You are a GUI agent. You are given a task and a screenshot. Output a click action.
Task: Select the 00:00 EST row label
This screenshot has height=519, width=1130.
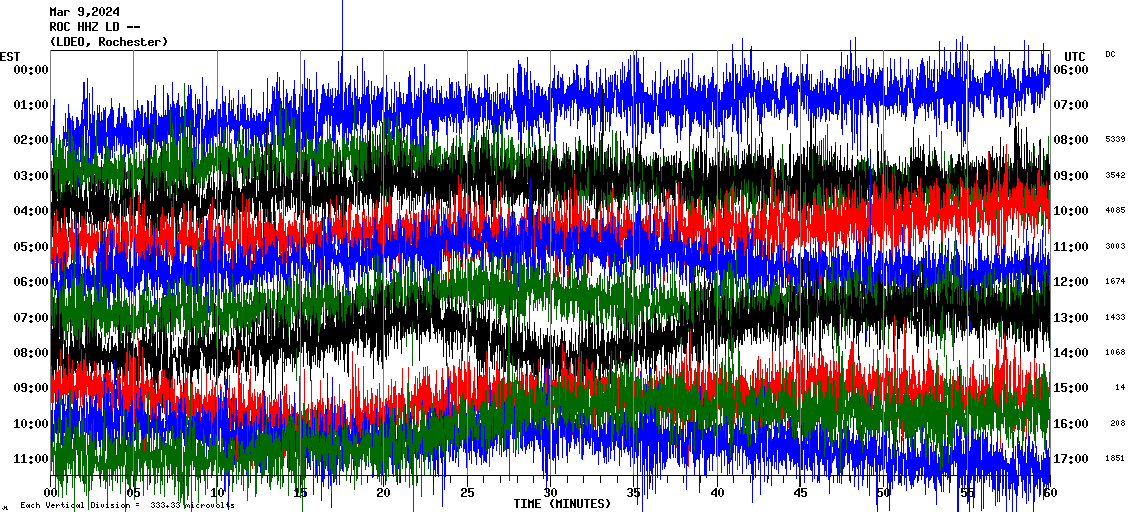tap(31, 69)
